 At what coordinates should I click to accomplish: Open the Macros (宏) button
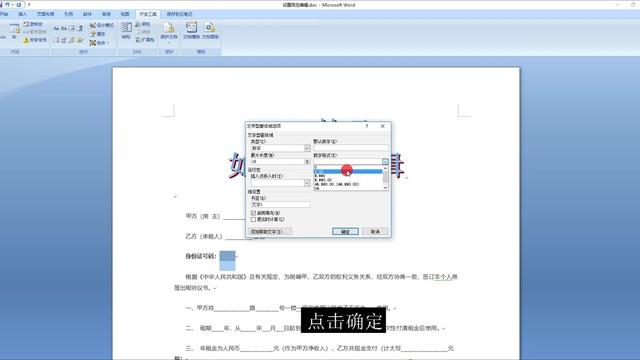coord(14,32)
